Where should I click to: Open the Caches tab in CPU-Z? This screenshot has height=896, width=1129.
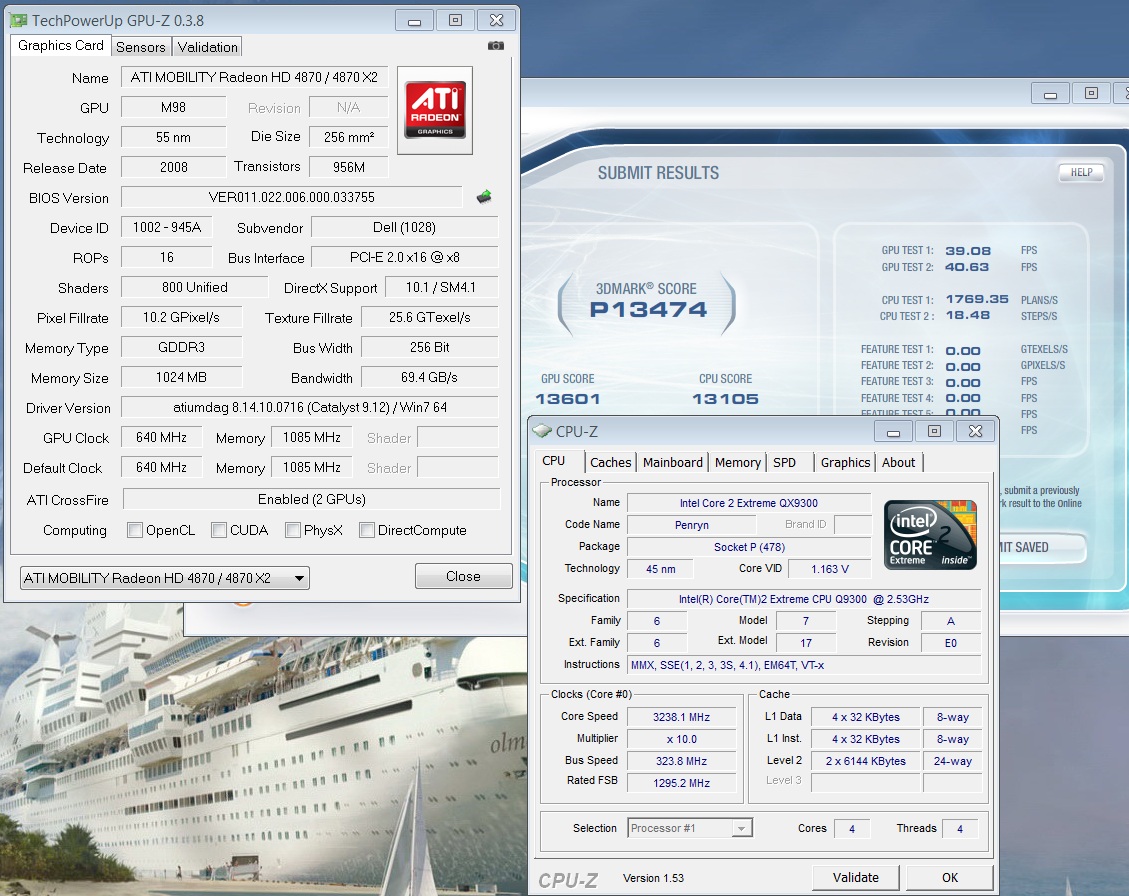click(610, 462)
